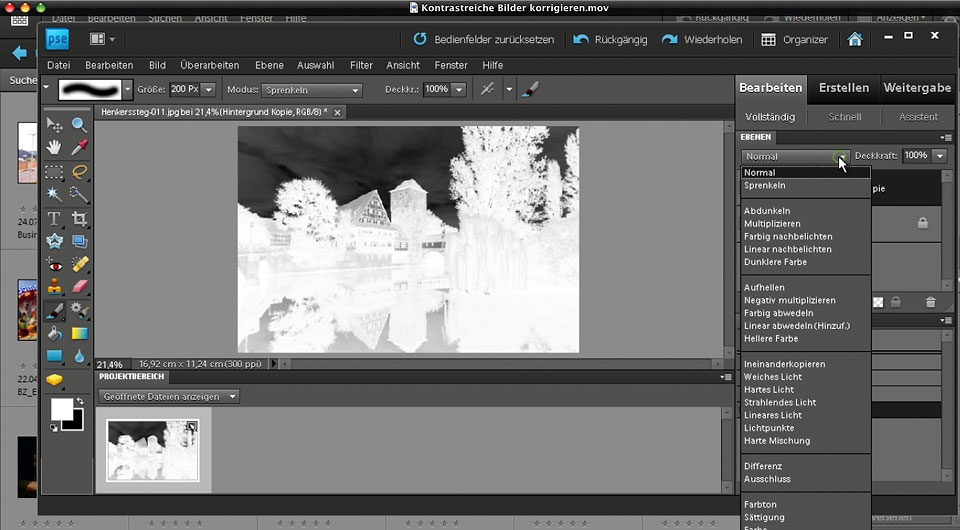
Task: Switch to the Erstellen tab
Action: 843,88
